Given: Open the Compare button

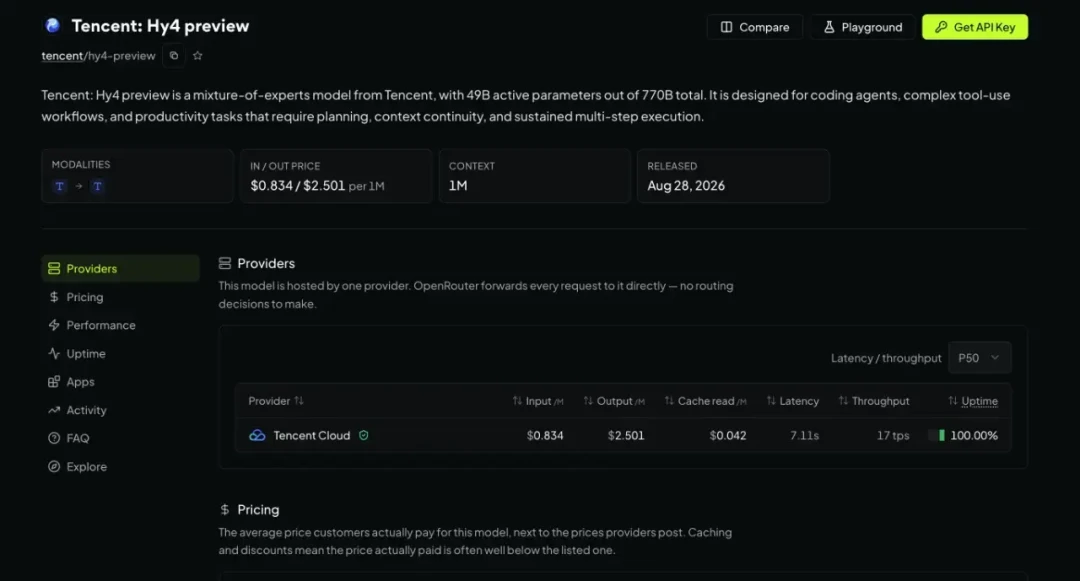Looking at the screenshot, I should (x=755, y=27).
